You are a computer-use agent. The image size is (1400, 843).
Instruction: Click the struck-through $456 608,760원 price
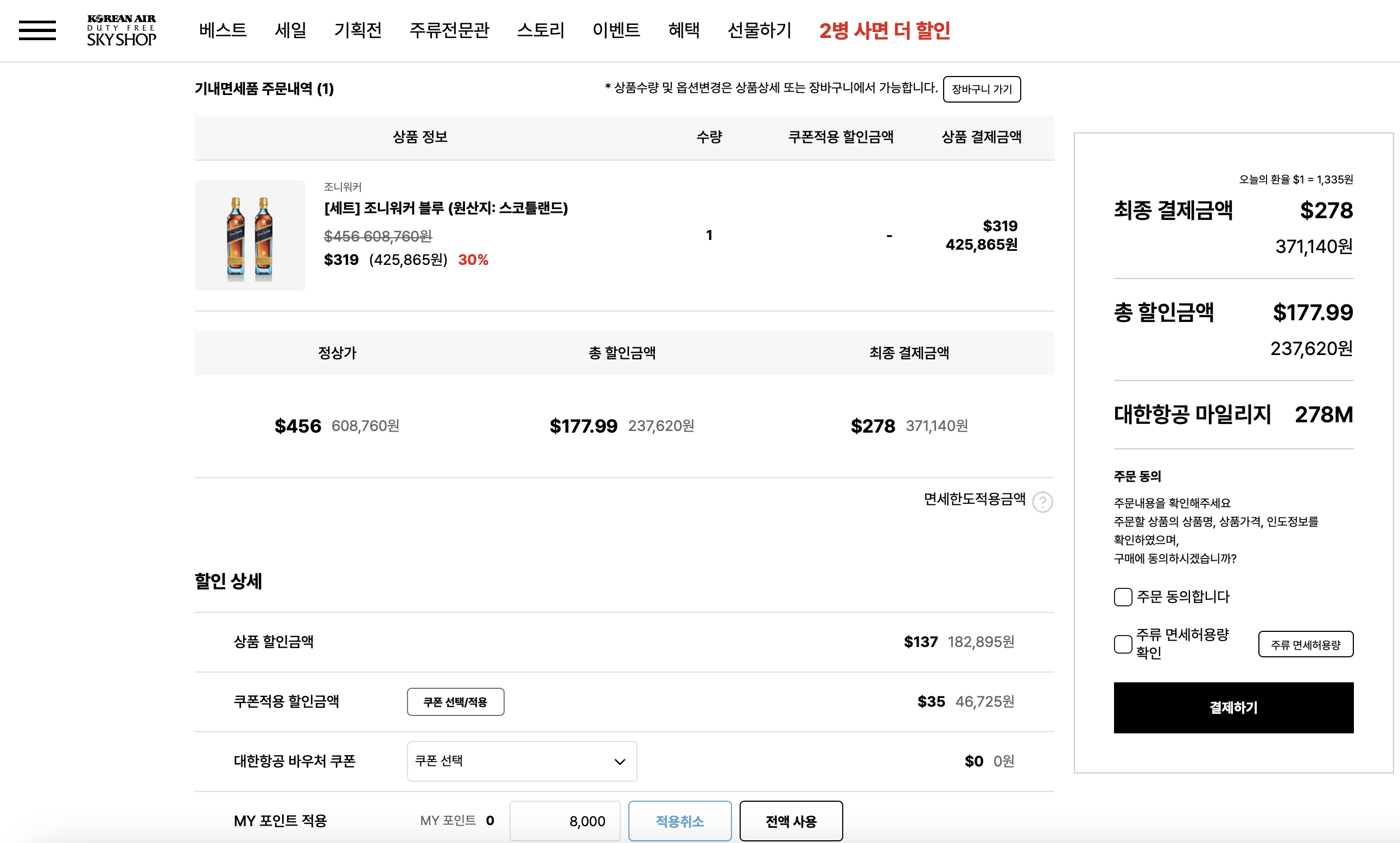(x=378, y=236)
